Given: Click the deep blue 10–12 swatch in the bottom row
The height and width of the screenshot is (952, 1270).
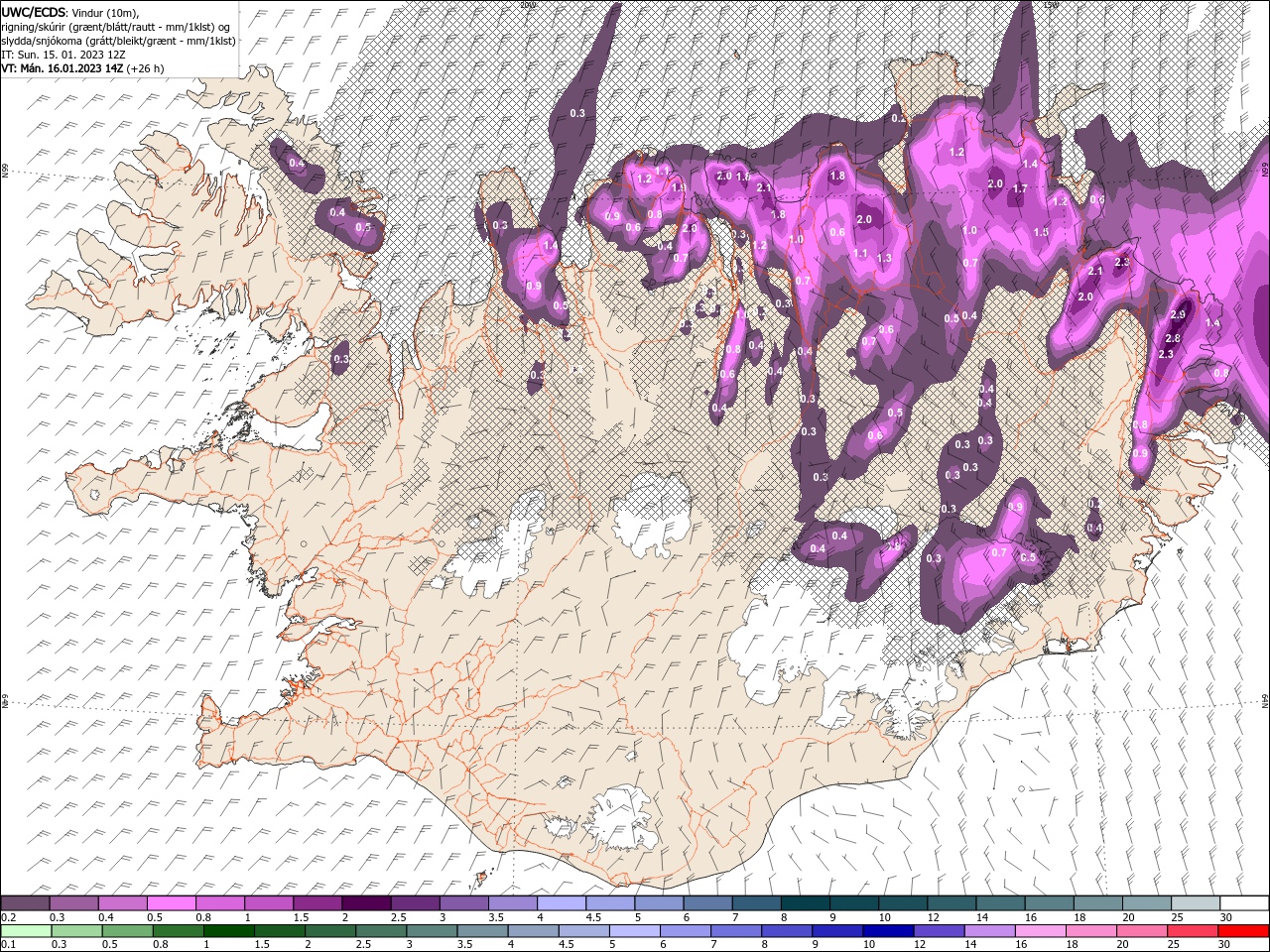Looking at the screenshot, I should click(x=886, y=931).
